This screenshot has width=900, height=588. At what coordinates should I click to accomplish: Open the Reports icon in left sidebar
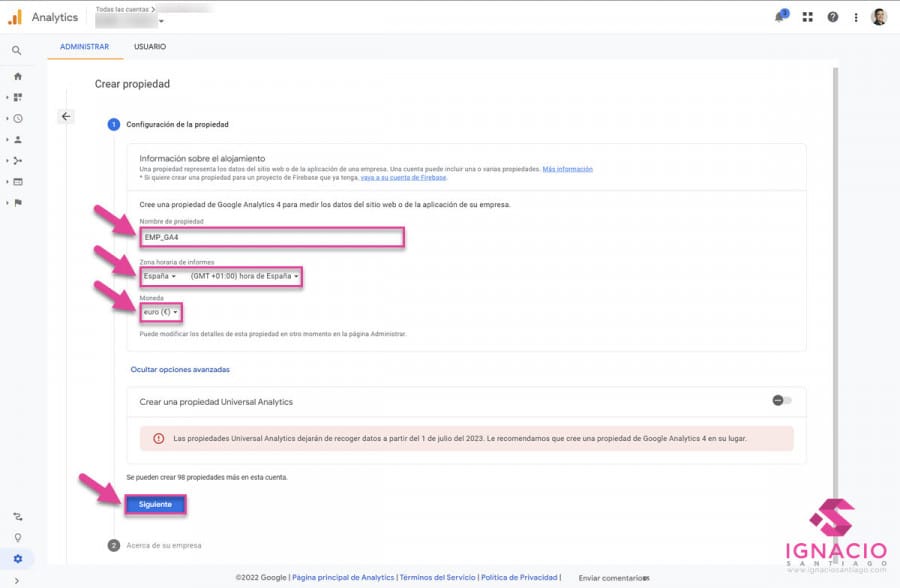point(17,97)
